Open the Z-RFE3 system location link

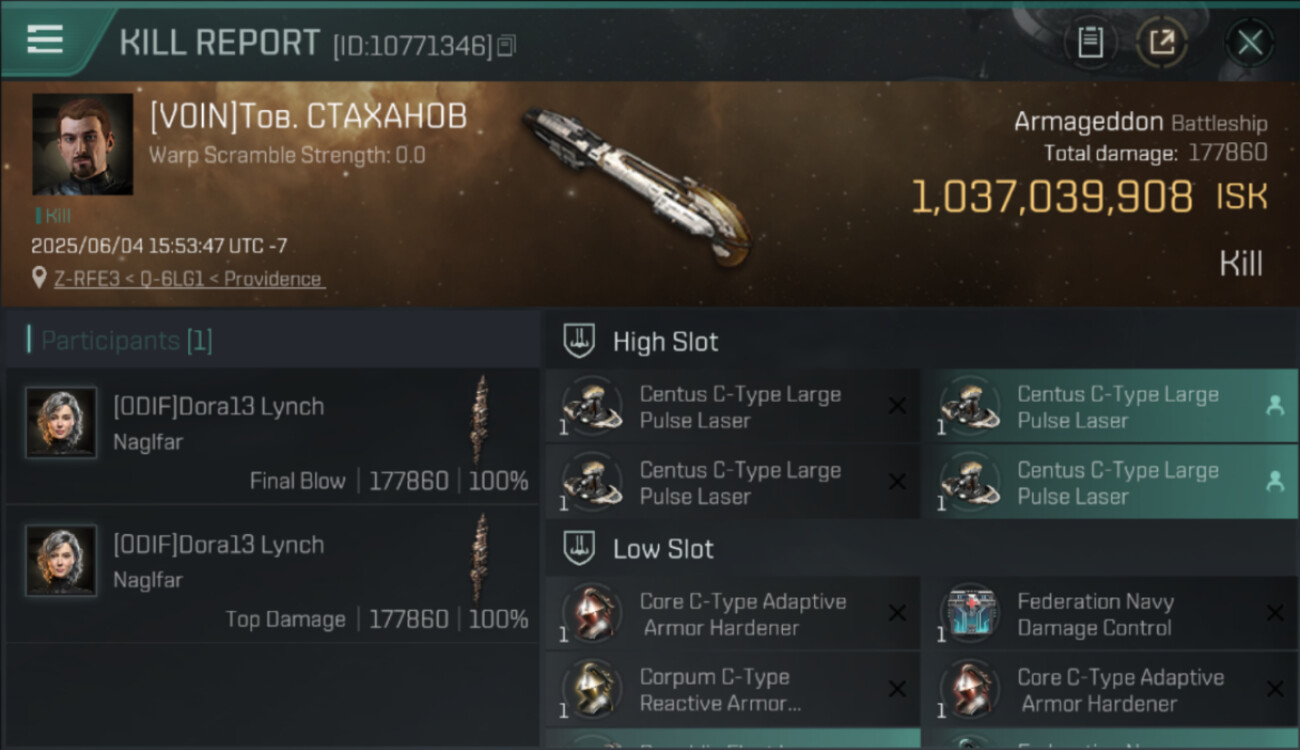tap(81, 279)
